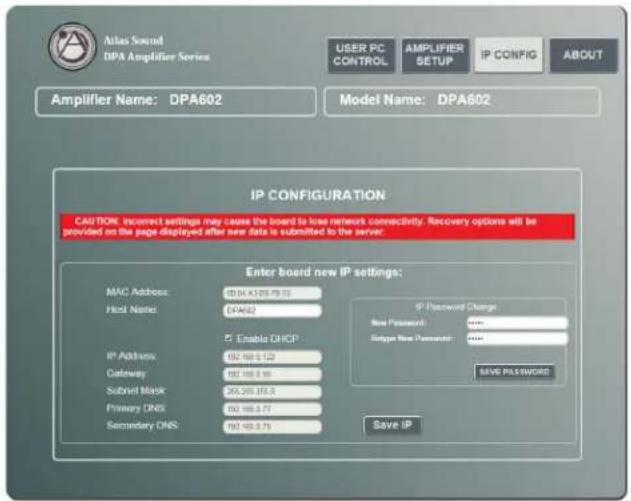Screen dimensions: 631x501
Task: Click the Primary DNS input field
Action: (272, 409)
